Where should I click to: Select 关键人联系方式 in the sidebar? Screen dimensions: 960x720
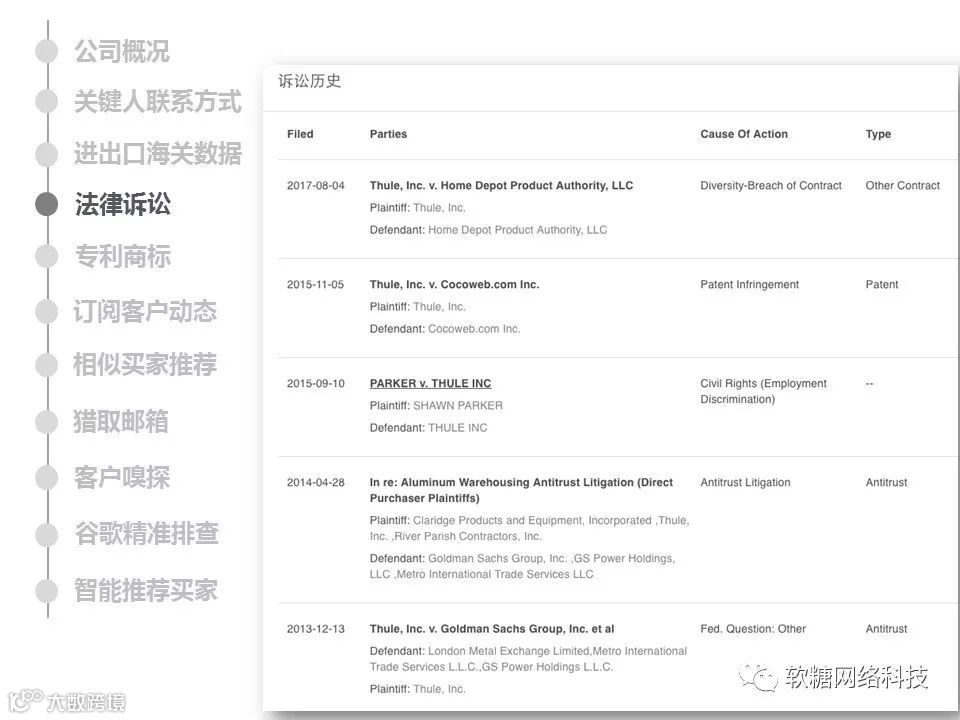point(158,102)
